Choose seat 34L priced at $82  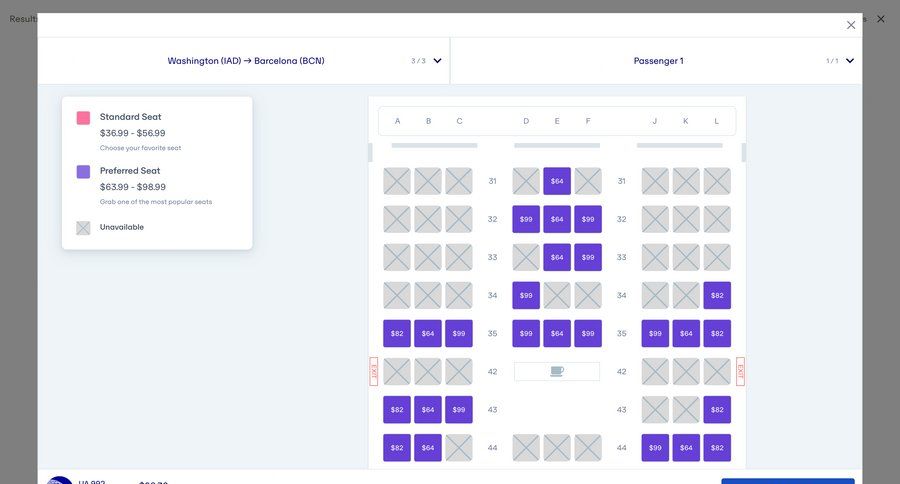click(x=717, y=295)
